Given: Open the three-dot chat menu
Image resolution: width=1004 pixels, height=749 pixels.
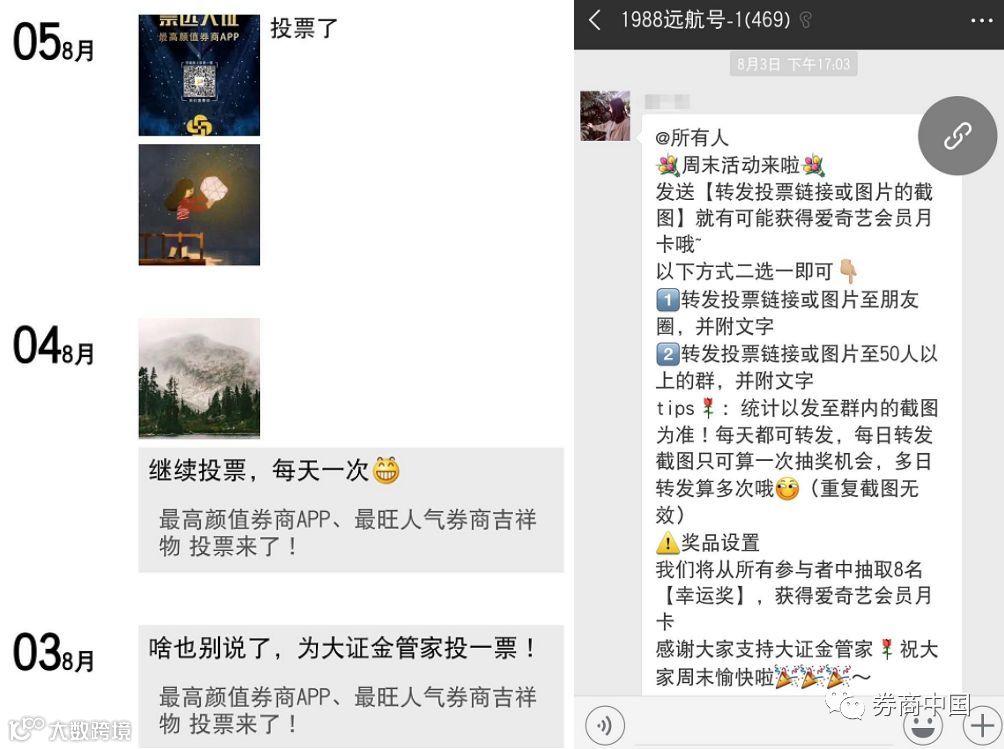Looking at the screenshot, I should 982,20.
